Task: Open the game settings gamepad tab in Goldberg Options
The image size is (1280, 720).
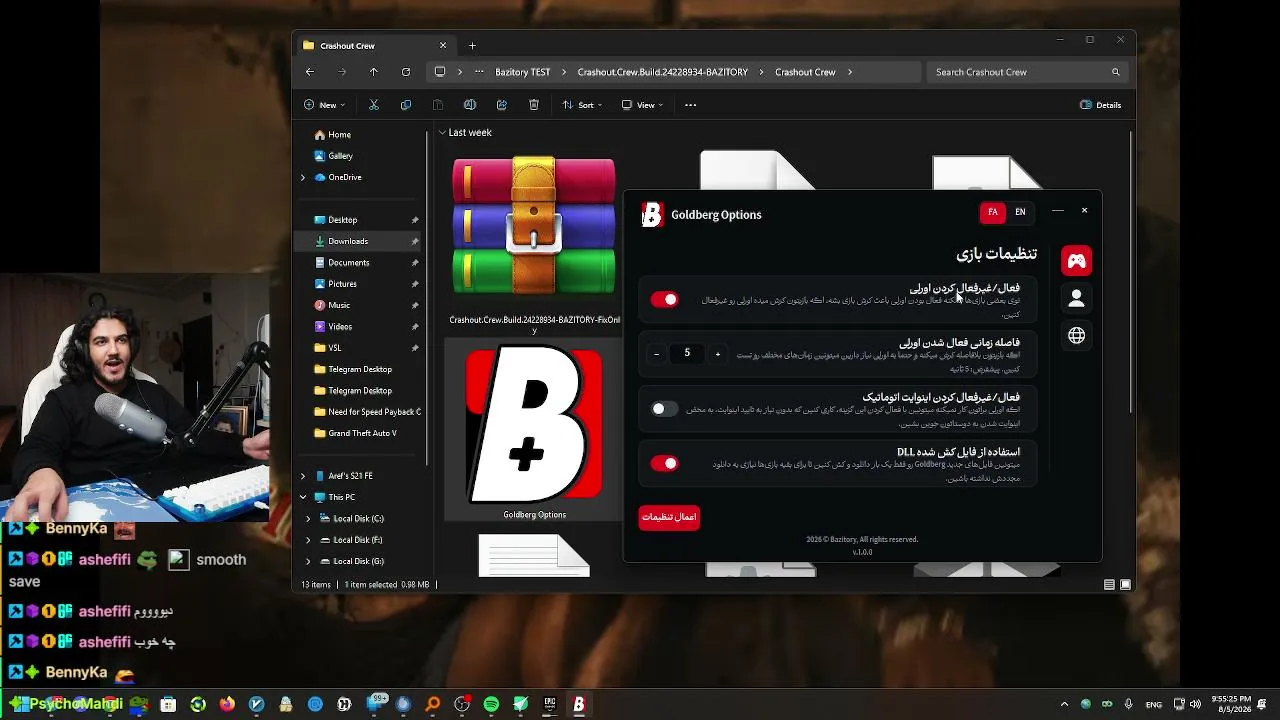Action: (x=1076, y=261)
